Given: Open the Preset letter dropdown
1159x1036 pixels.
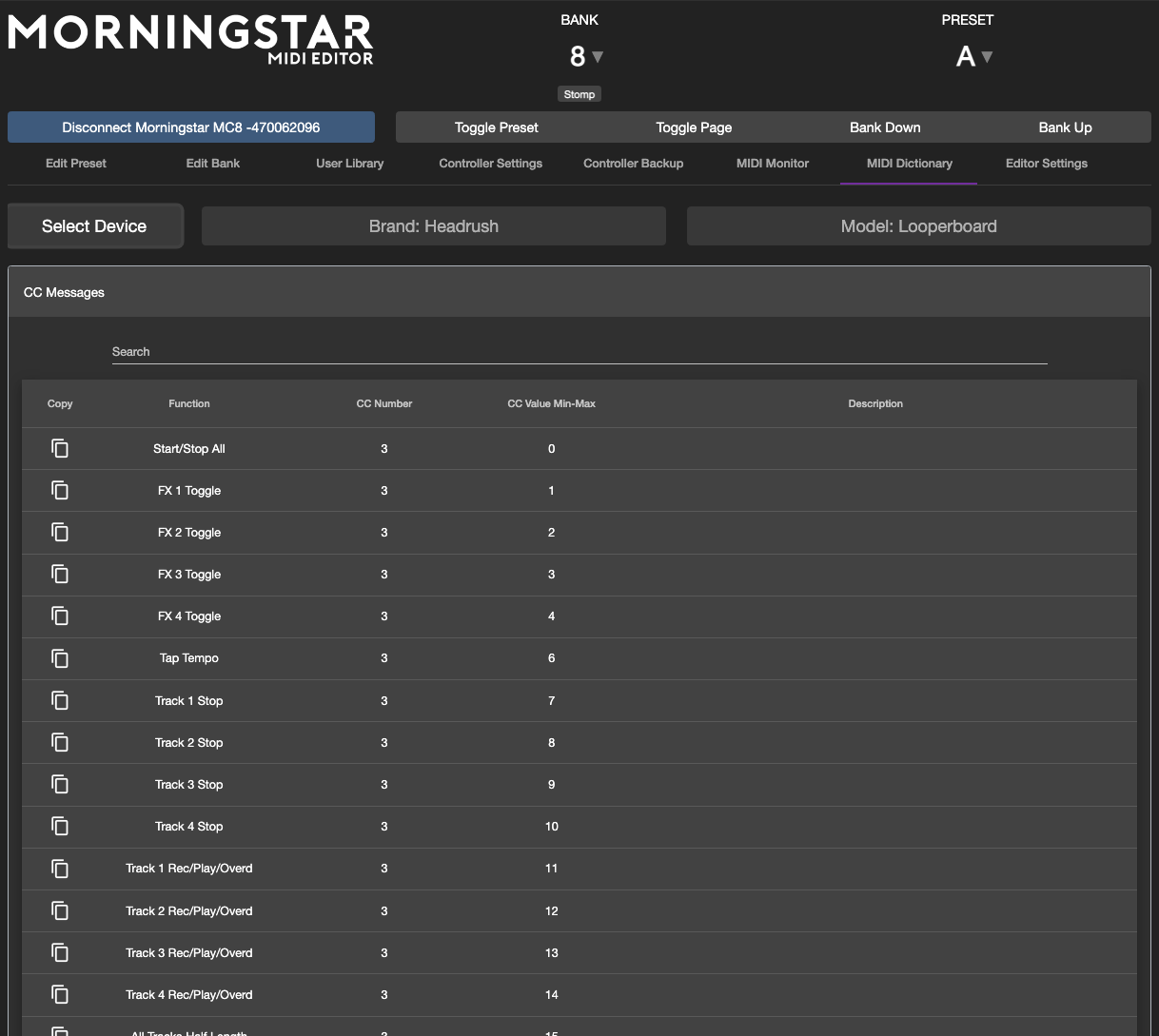Looking at the screenshot, I should tap(973, 57).
